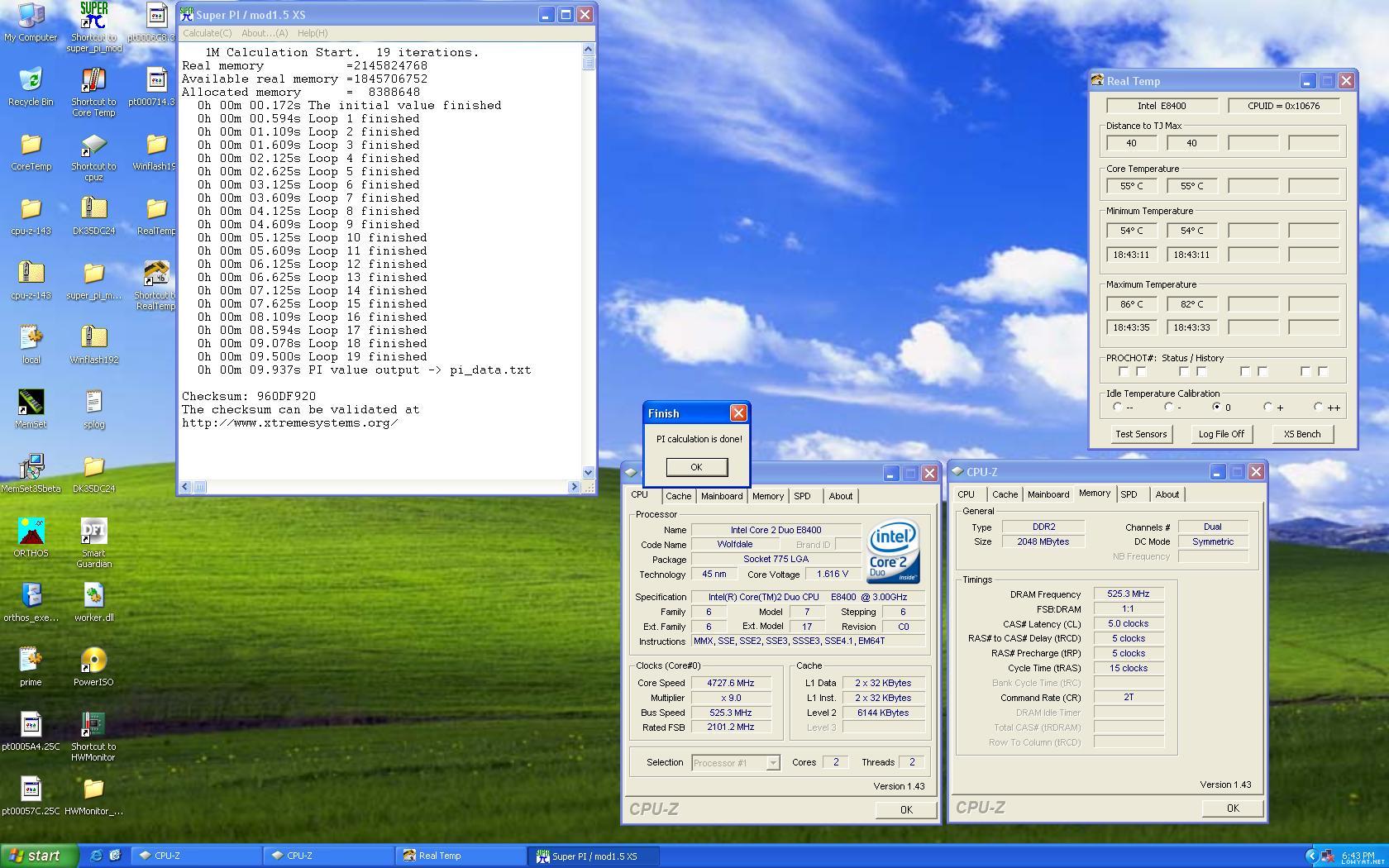This screenshot has height=868, width=1389.
Task: Click the Core Speed value 4727.6 MHz
Action: click(730, 683)
